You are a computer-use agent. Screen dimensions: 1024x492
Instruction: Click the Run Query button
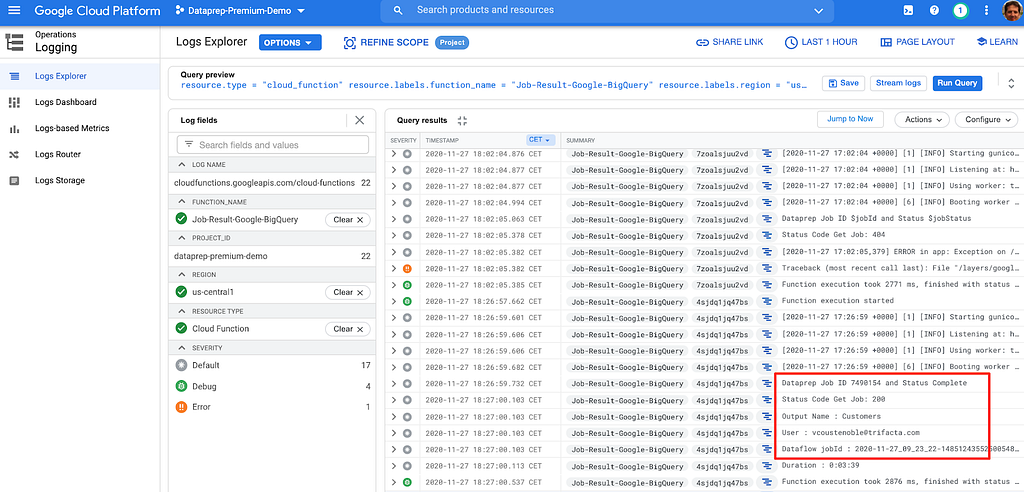[x=957, y=83]
